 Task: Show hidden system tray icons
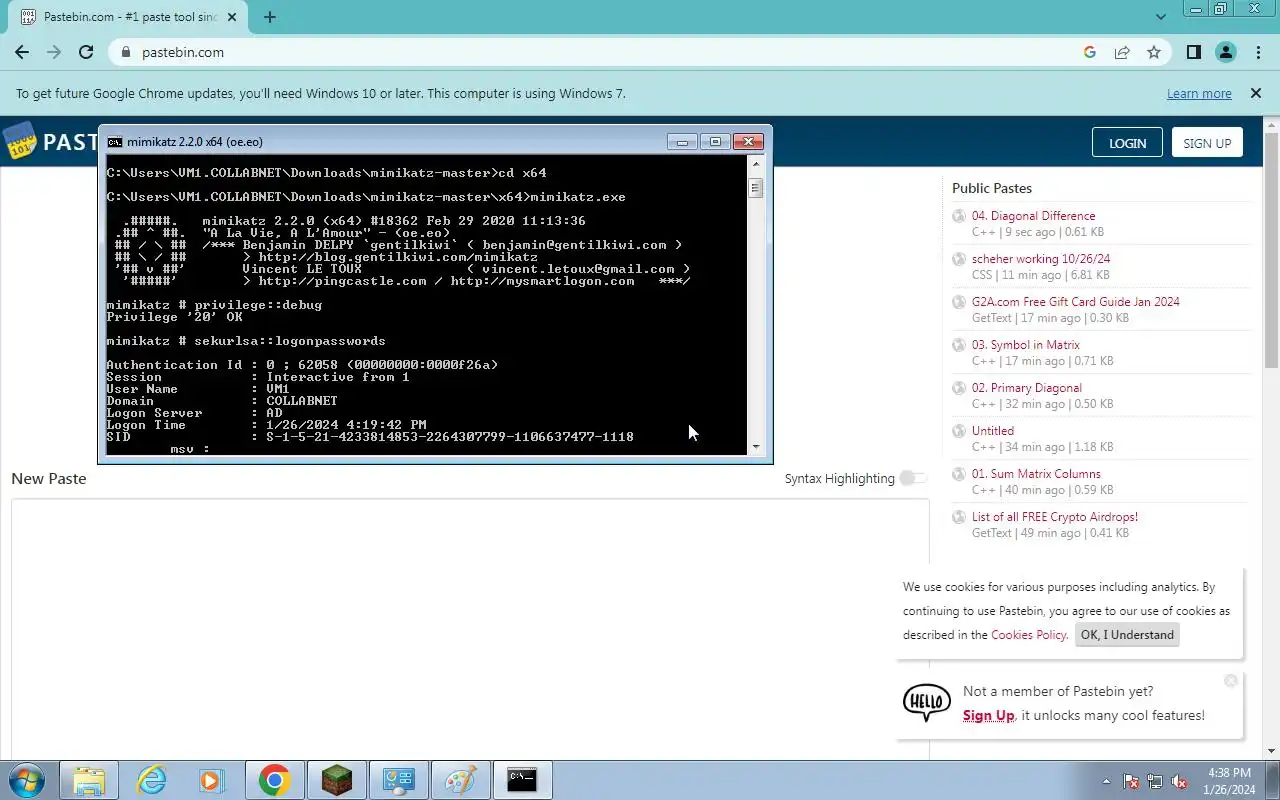[1106, 781]
